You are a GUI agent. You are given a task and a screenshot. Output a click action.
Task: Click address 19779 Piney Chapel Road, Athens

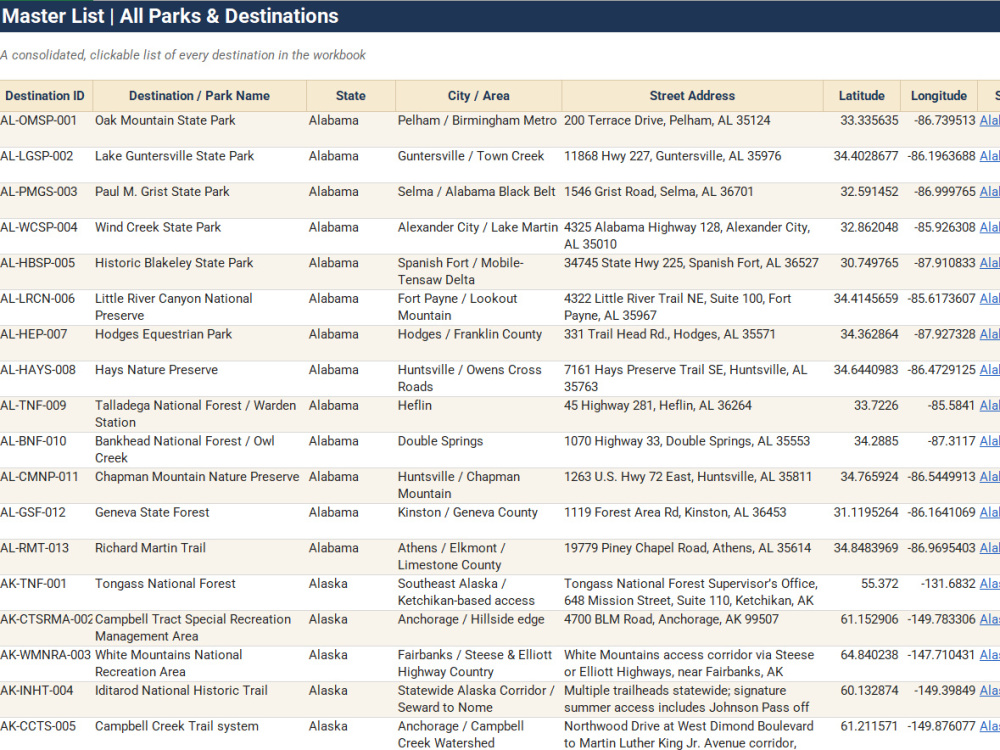tap(693, 558)
